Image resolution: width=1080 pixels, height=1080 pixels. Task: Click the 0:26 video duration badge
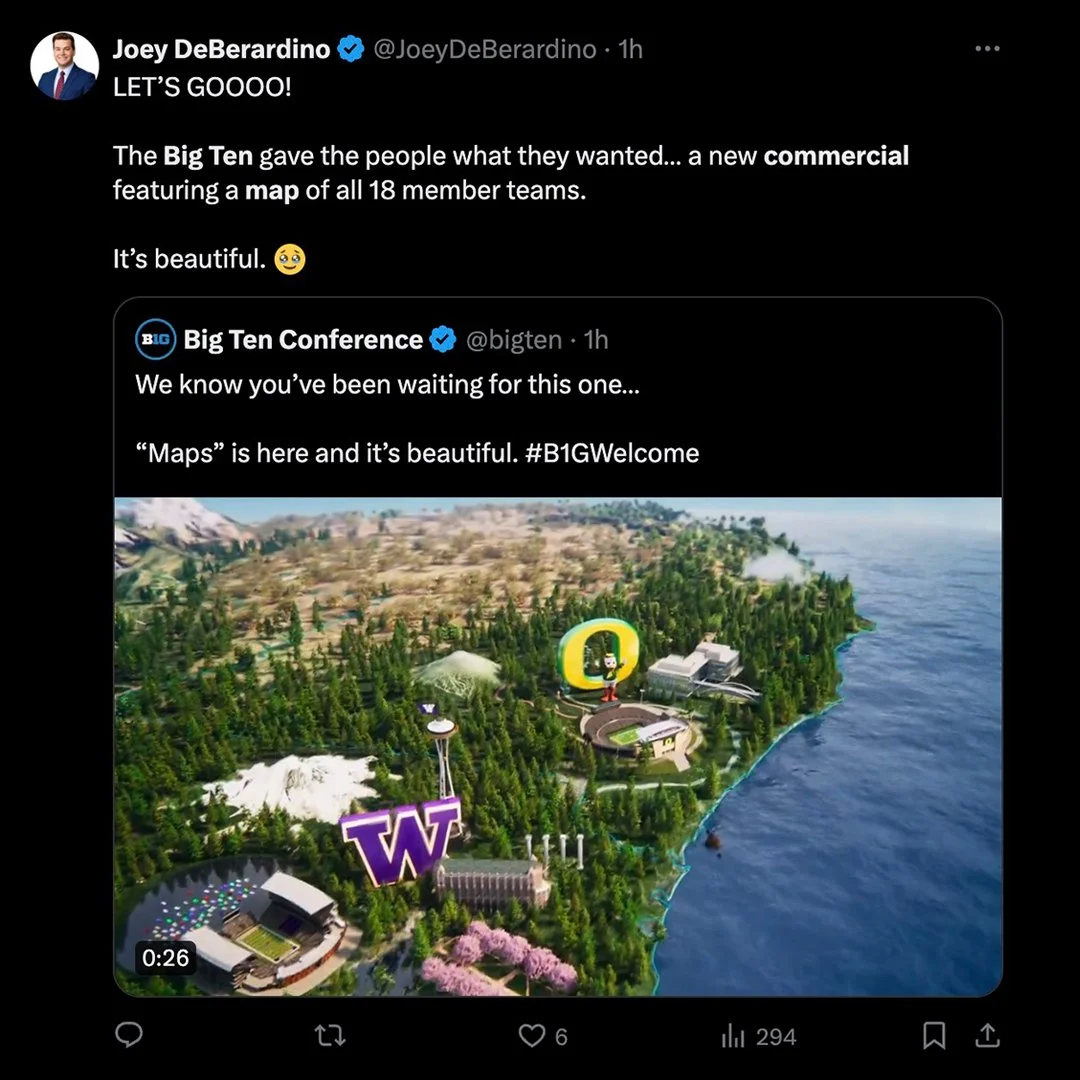tap(165, 957)
